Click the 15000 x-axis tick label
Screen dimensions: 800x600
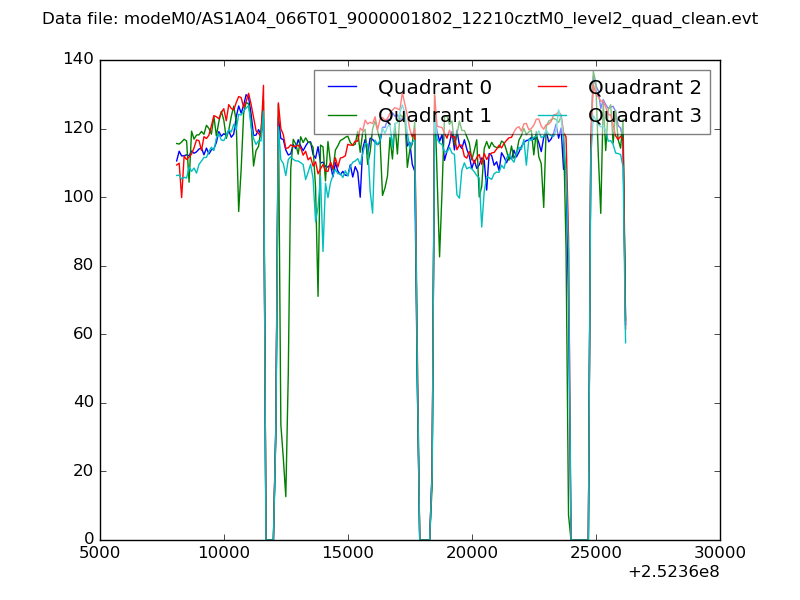(x=348, y=553)
